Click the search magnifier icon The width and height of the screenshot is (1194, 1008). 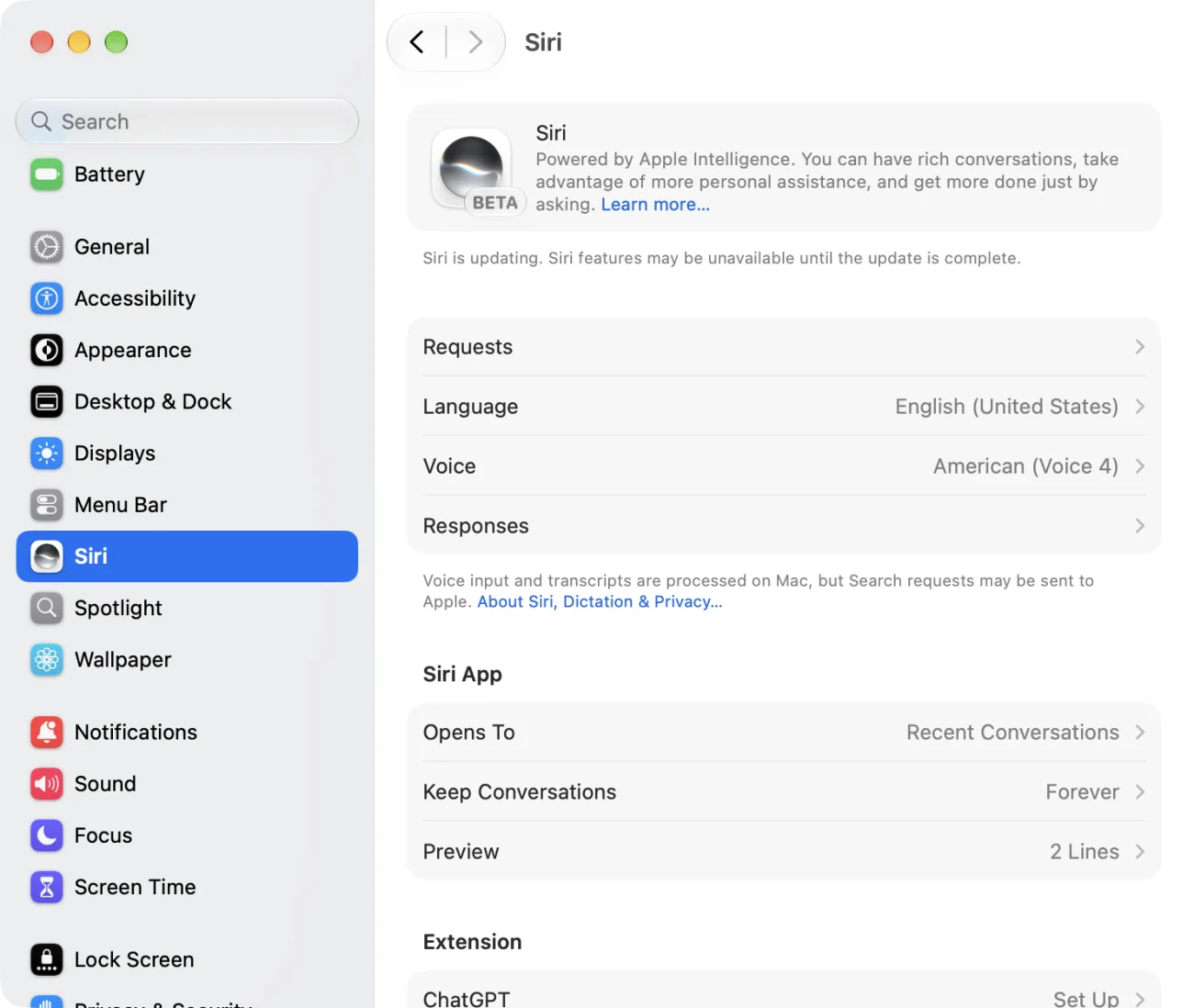[41, 121]
